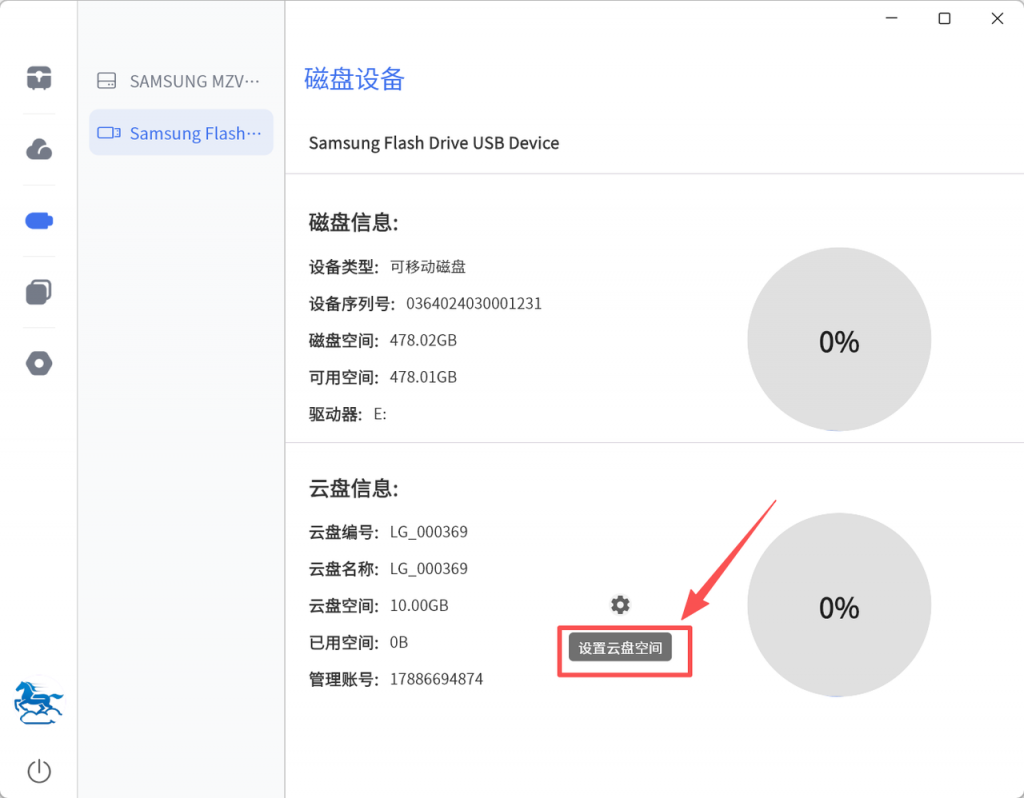Screen dimensions: 1024x798
Task: Maximize the application window
Action: coord(944,19)
